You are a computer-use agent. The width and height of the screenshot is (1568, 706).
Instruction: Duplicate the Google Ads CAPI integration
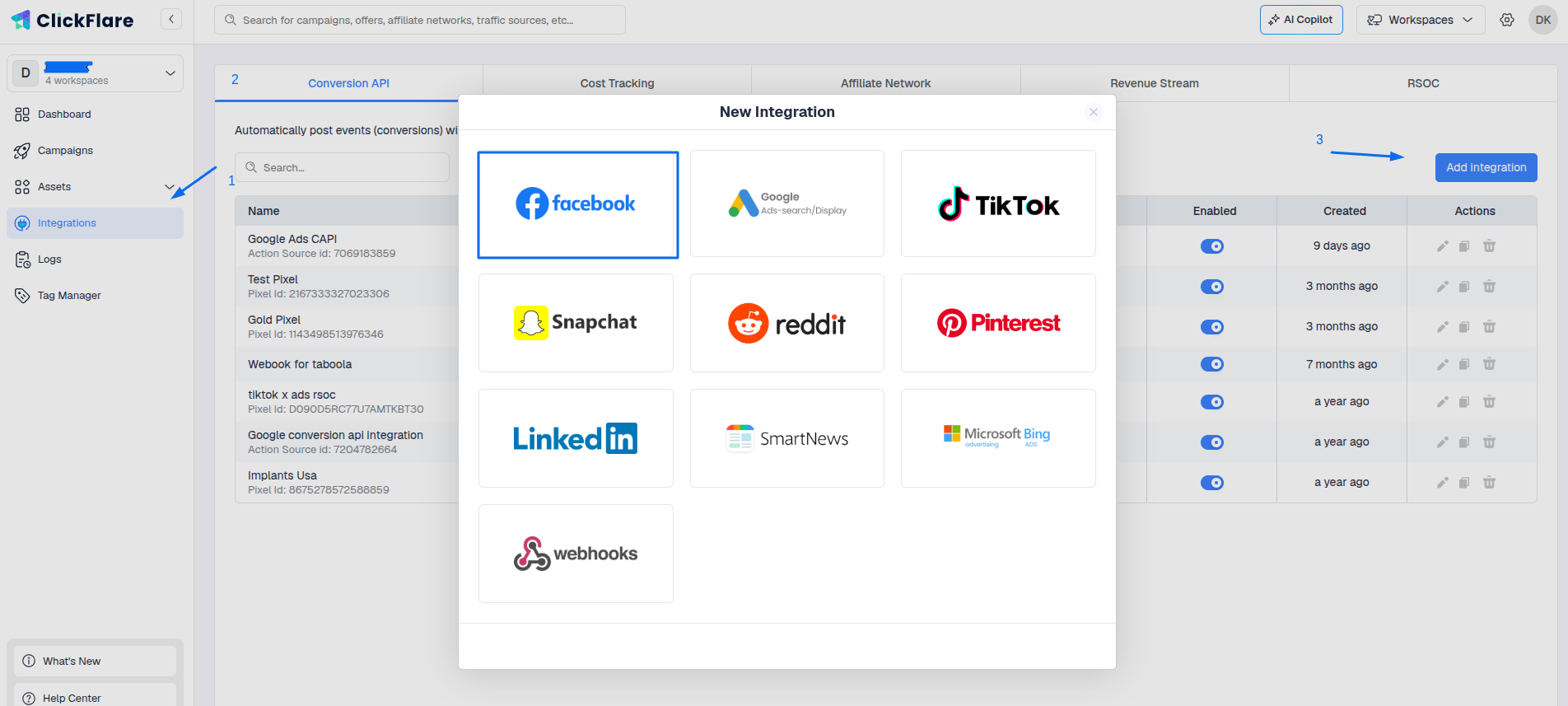click(1464, 246)
